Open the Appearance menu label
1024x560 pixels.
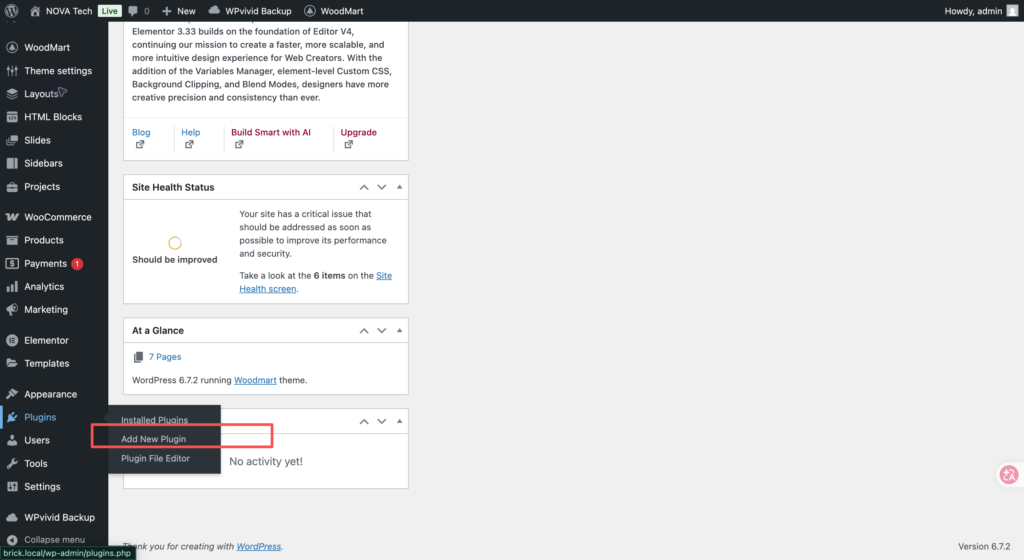(50, 394)
